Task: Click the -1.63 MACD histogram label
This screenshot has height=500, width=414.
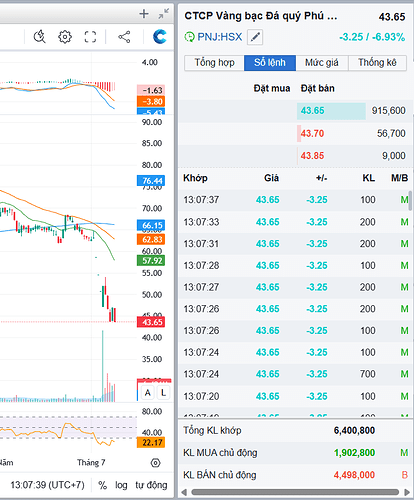Action: point(151,90)
